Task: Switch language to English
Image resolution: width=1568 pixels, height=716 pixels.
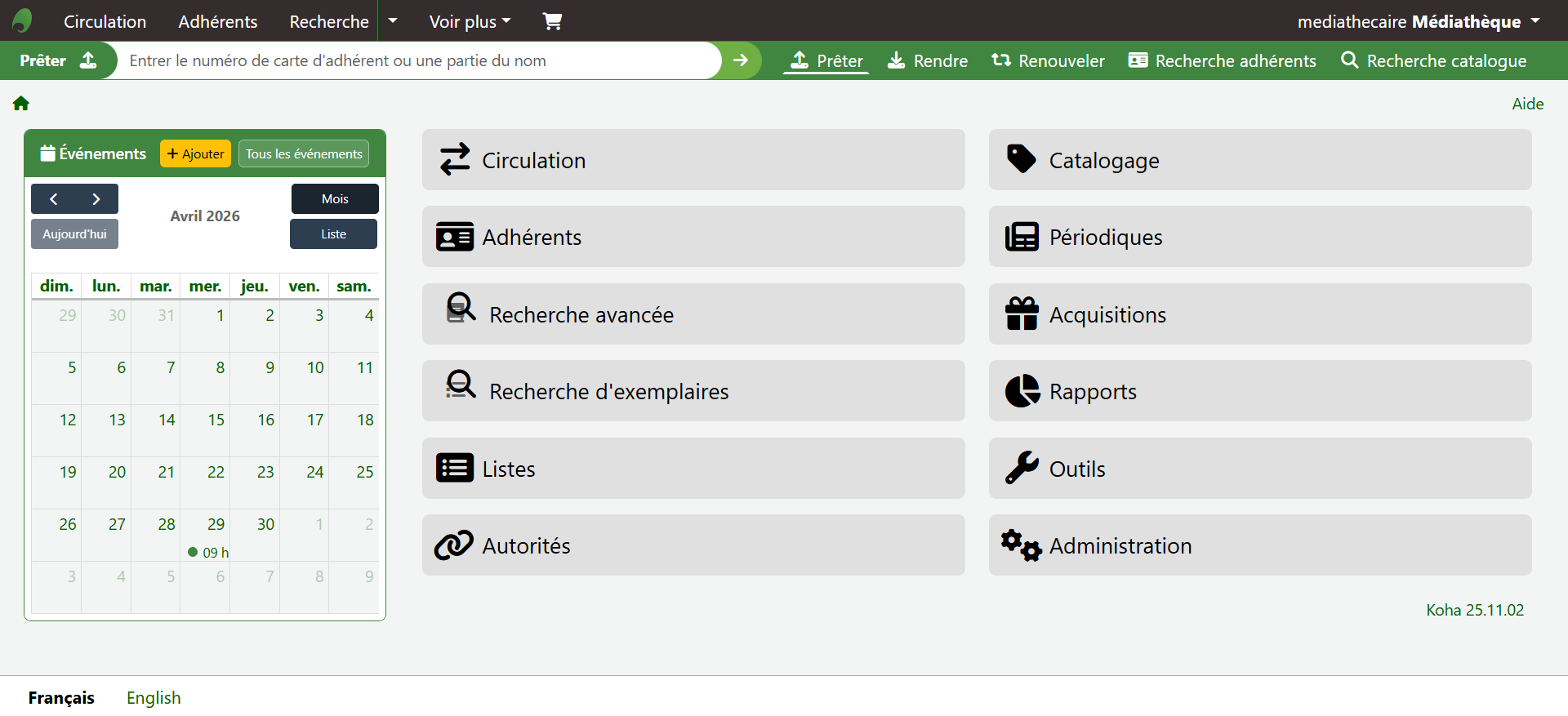Action: pos(154,698)
